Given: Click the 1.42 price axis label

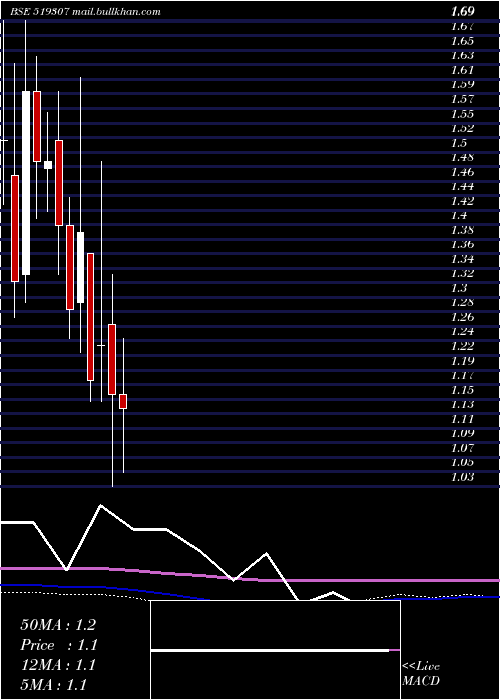Looking at the screenshot, I should (x=462, y=201).
